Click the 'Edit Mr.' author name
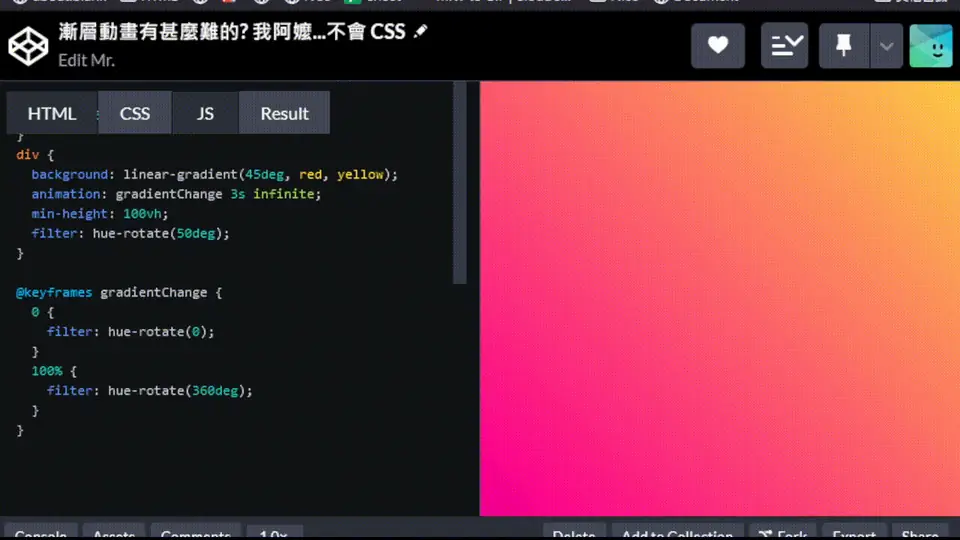 coord(86,60)
